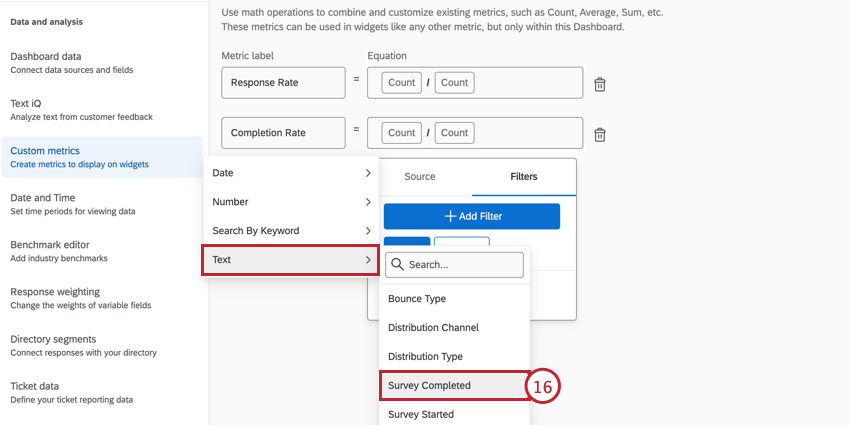Open the Text submenu
850x425 pixels.
pos(290,260)
